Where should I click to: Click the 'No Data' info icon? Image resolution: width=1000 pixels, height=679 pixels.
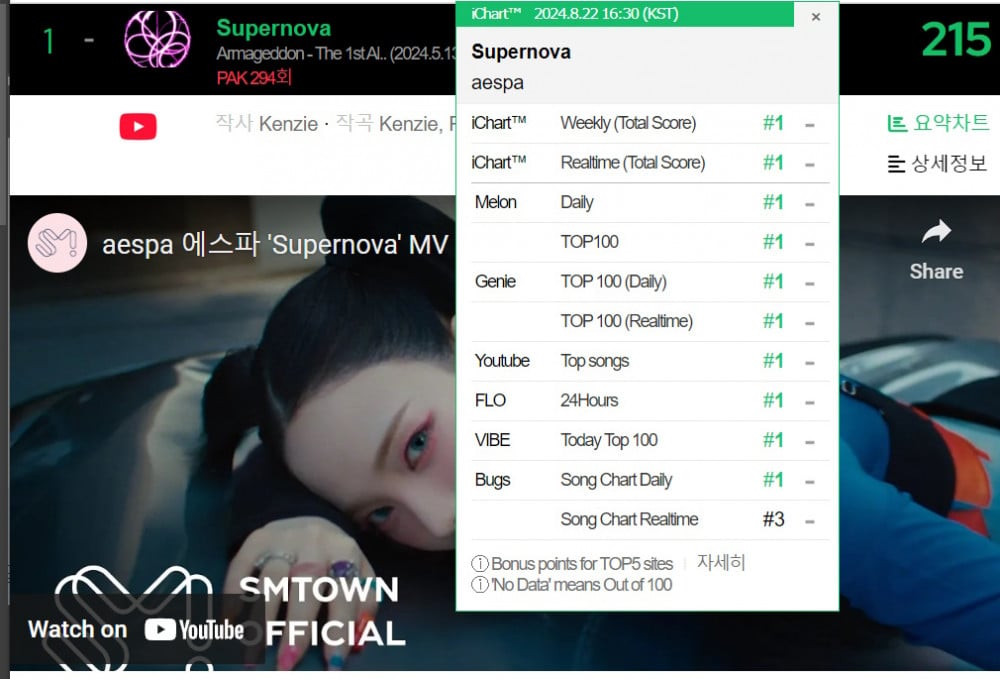[480, 584]
